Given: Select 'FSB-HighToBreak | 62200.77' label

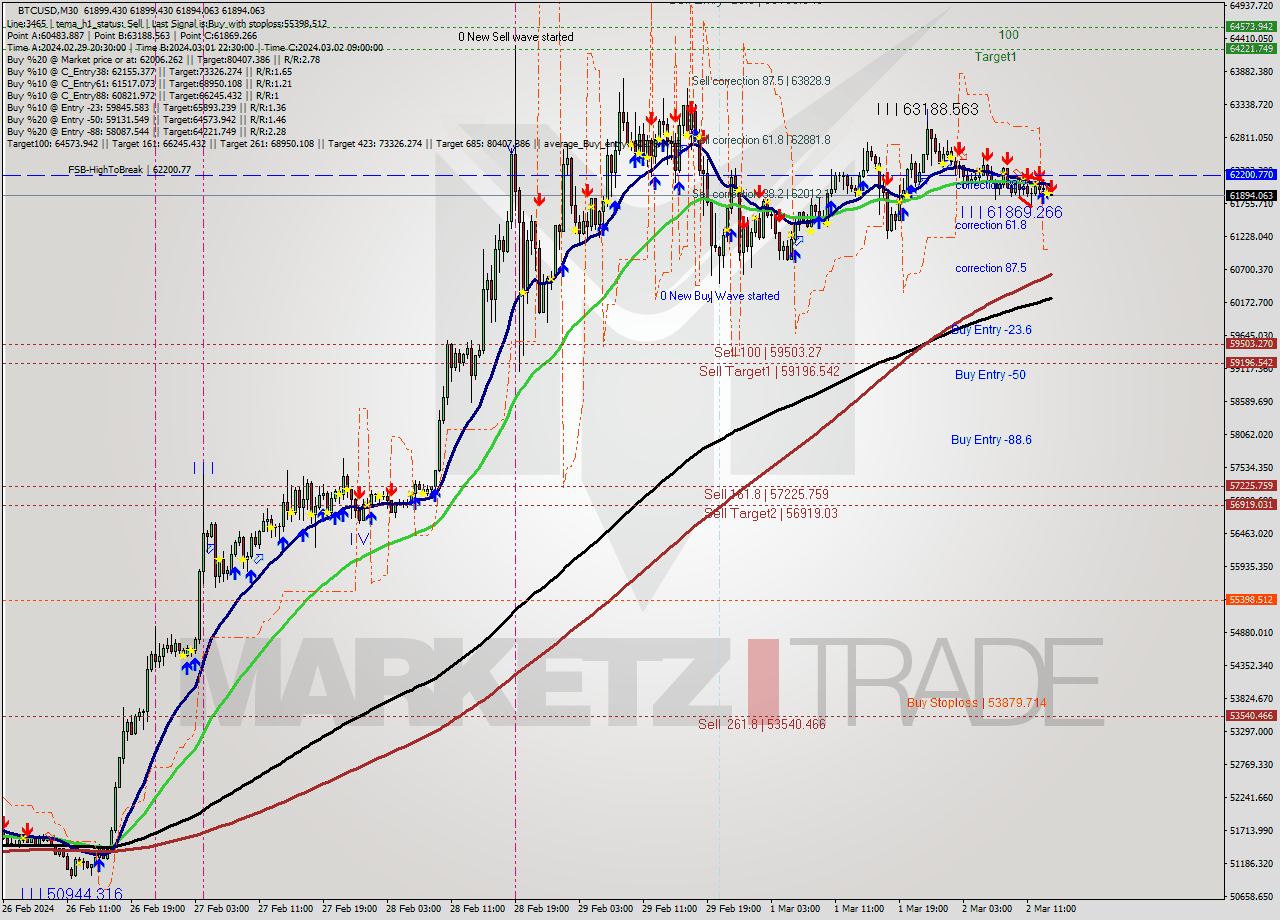Looking at the screenshot, I should [x=129, y=170].
